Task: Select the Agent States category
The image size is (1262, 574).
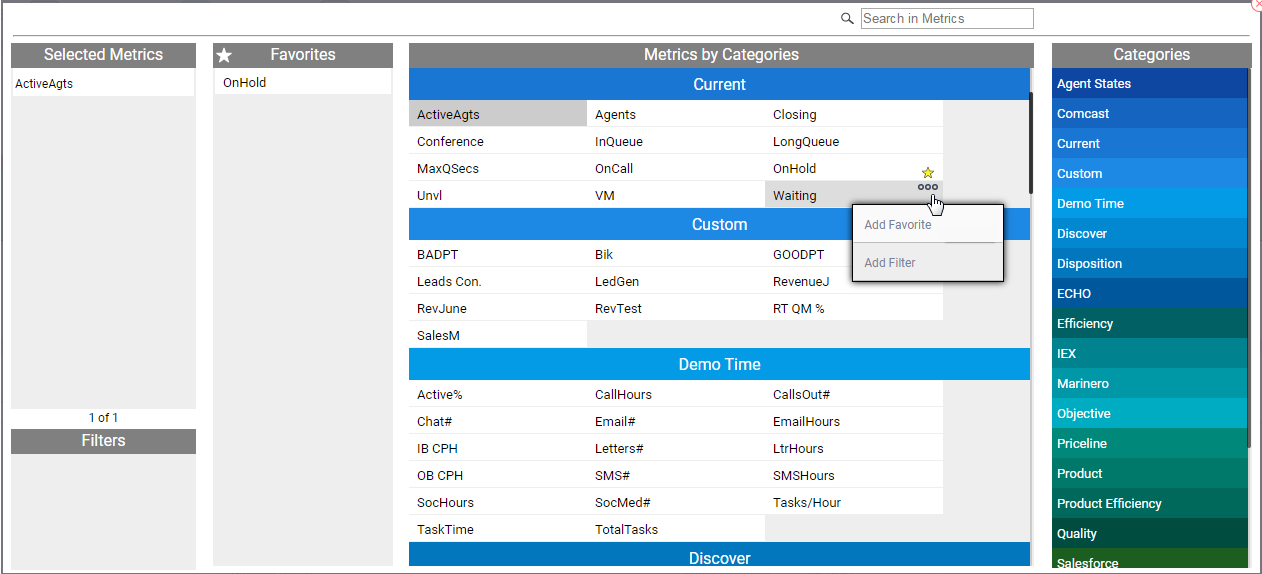Action: (x=1150, y=83)
